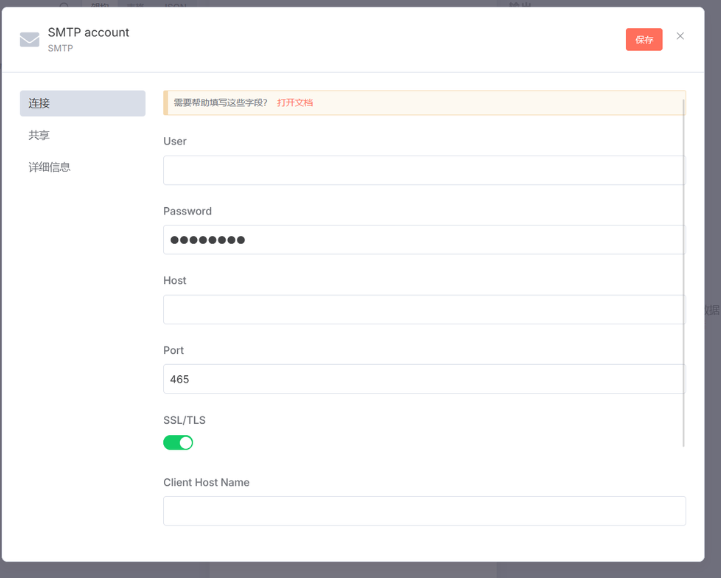Disable the SSL/TLS toggle switch

click(178, 442)
